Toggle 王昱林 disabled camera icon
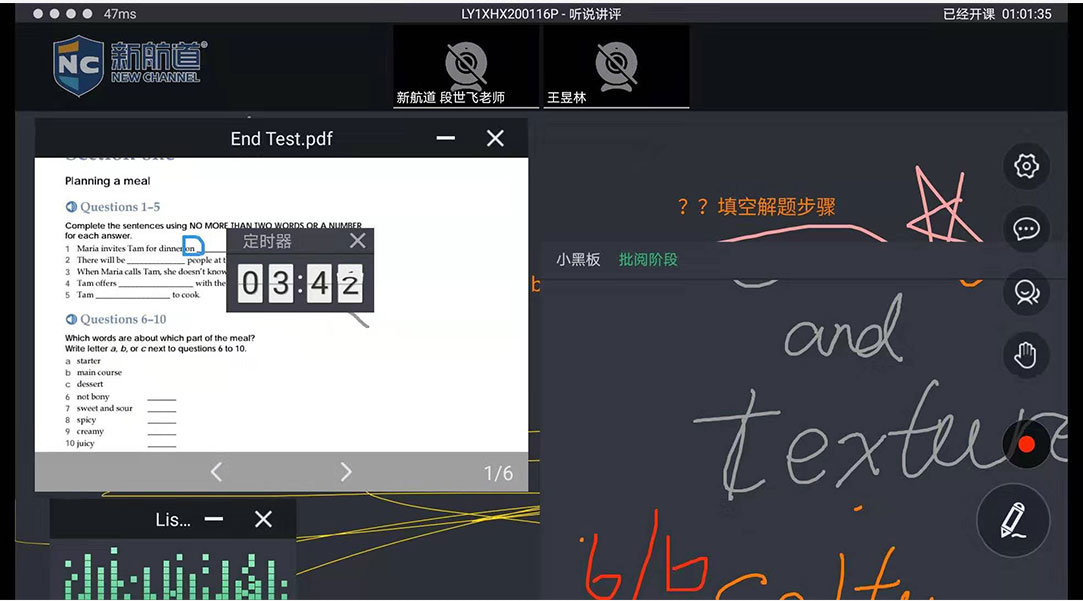This screenshot has width=1083, height=601. [x=616, y=65]
